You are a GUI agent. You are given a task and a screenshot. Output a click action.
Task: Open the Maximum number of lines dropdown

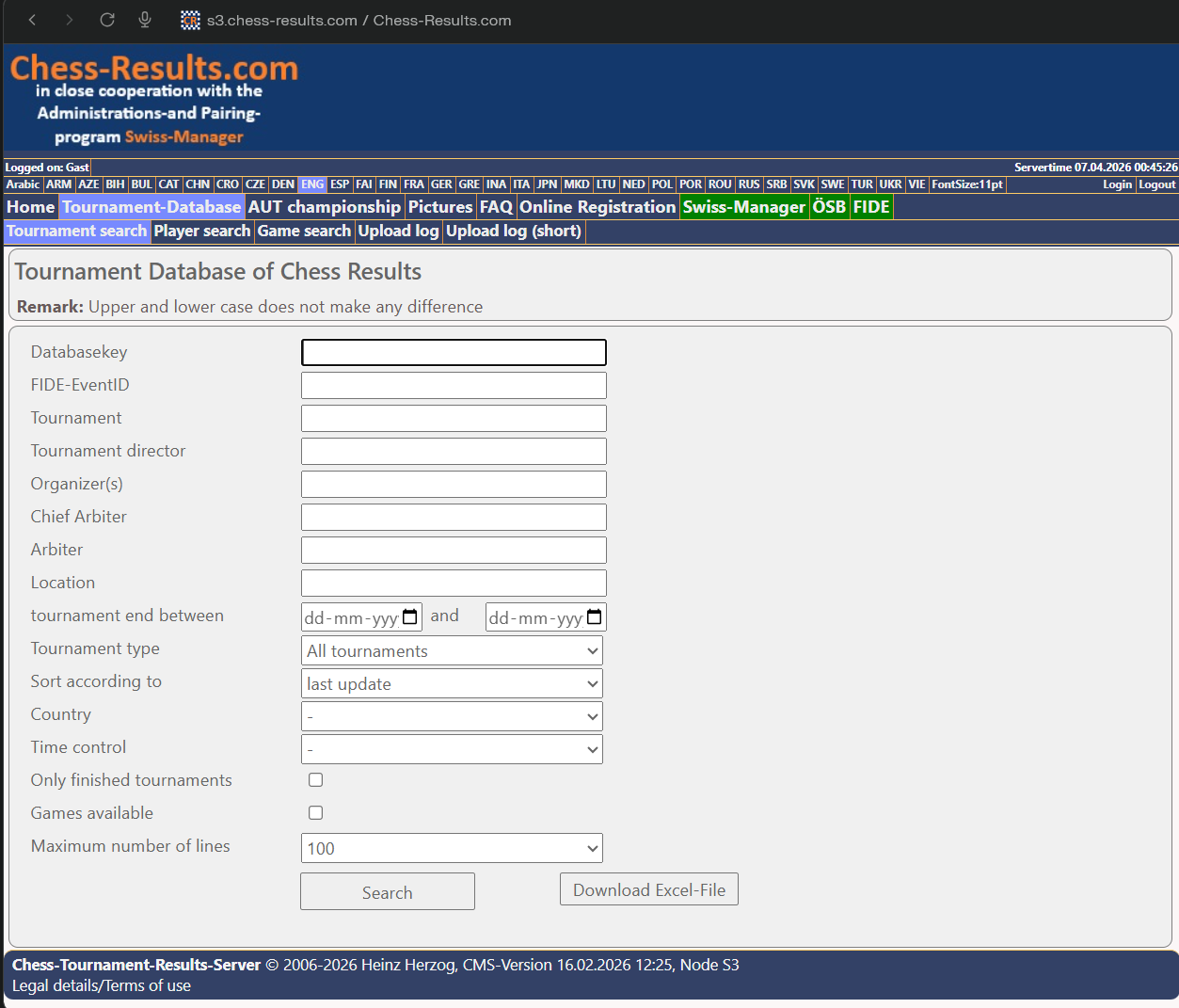451,848
